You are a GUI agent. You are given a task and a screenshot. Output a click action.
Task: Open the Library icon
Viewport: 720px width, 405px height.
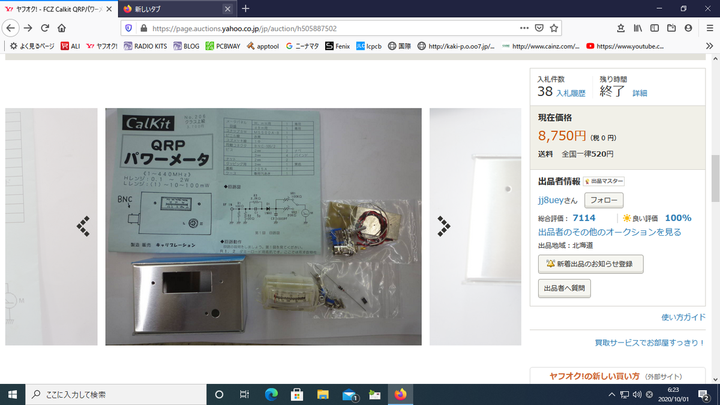[x=637, y=28]
